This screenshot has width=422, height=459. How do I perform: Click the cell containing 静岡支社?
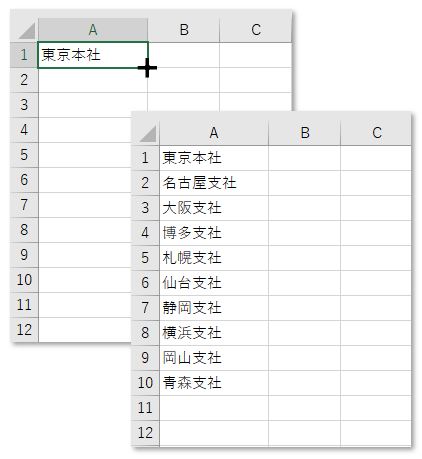pos(214,308)
